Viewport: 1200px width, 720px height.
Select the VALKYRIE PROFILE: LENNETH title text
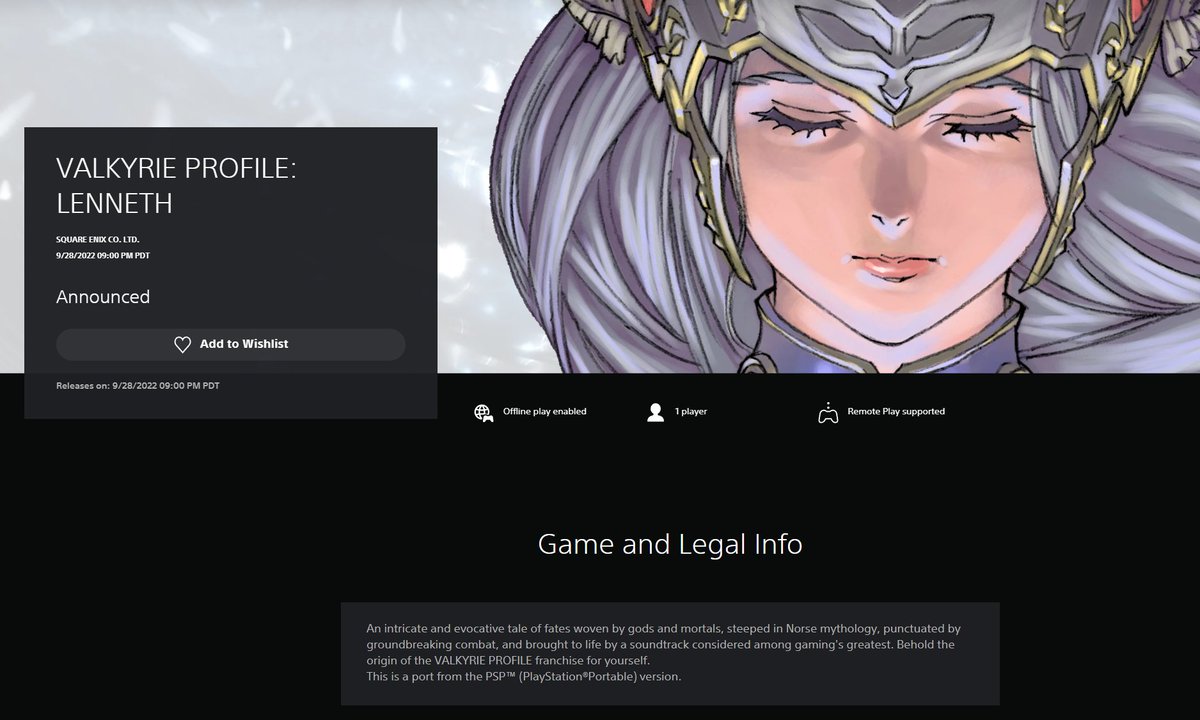pyautogui.click(x=176, y=186)
